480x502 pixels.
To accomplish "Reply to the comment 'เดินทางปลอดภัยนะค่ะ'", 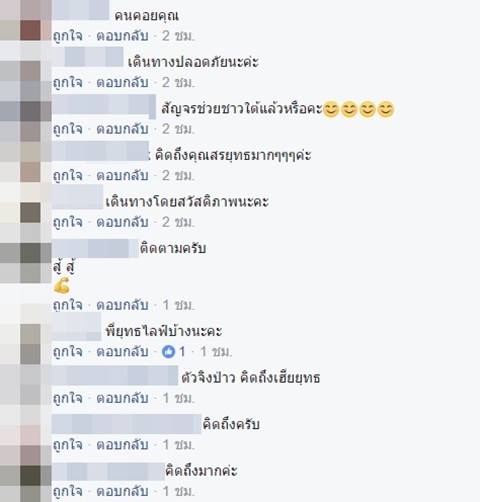I will [122, 83].
